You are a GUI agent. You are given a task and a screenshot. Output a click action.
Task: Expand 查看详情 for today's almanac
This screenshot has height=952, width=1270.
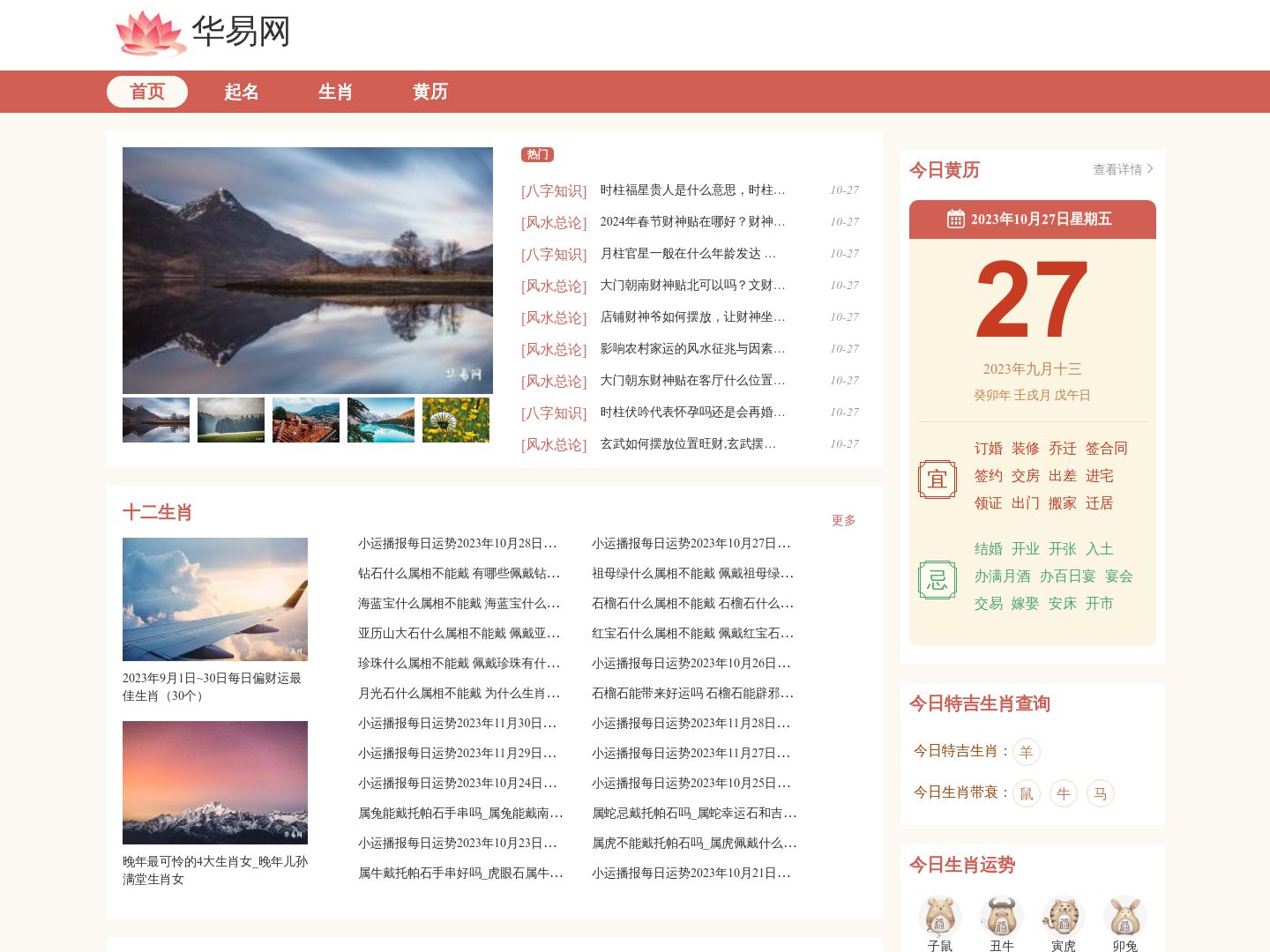pyautogui.click(x=1124, y=169)
